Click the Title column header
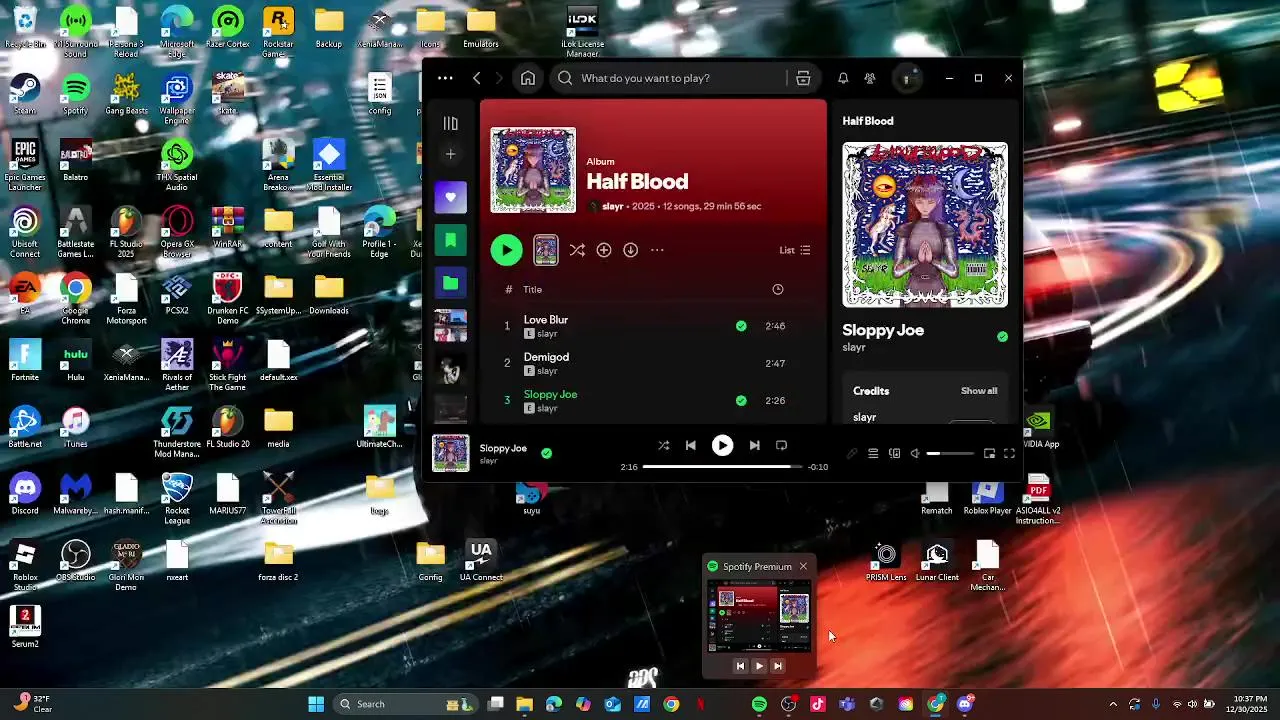Image resolution: width=1280 pixels, height=720 pixels. [x=532, y=289]
